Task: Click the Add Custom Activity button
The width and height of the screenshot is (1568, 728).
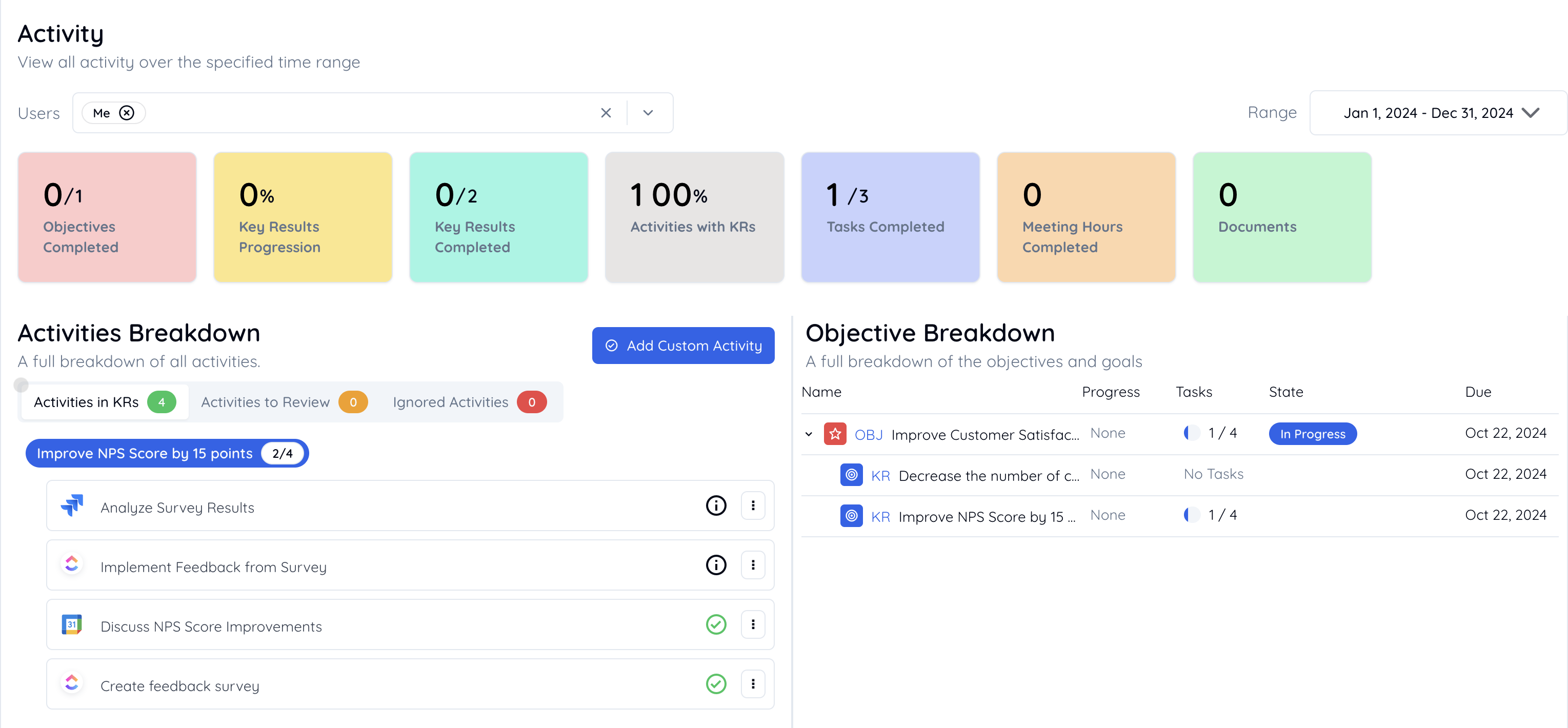Action: point(682,345)
